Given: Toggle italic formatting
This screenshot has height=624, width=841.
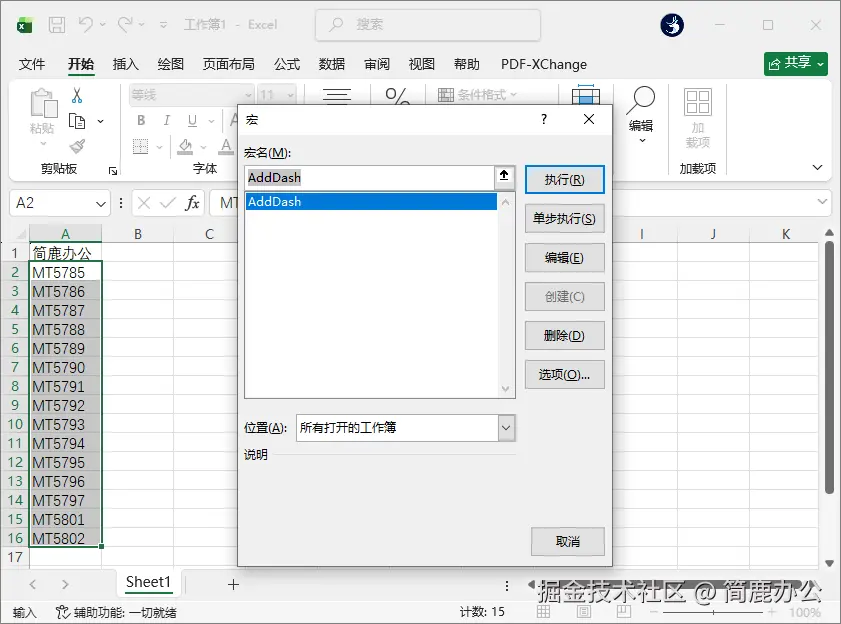Looking at the screenshot, I should pos(166,118).
